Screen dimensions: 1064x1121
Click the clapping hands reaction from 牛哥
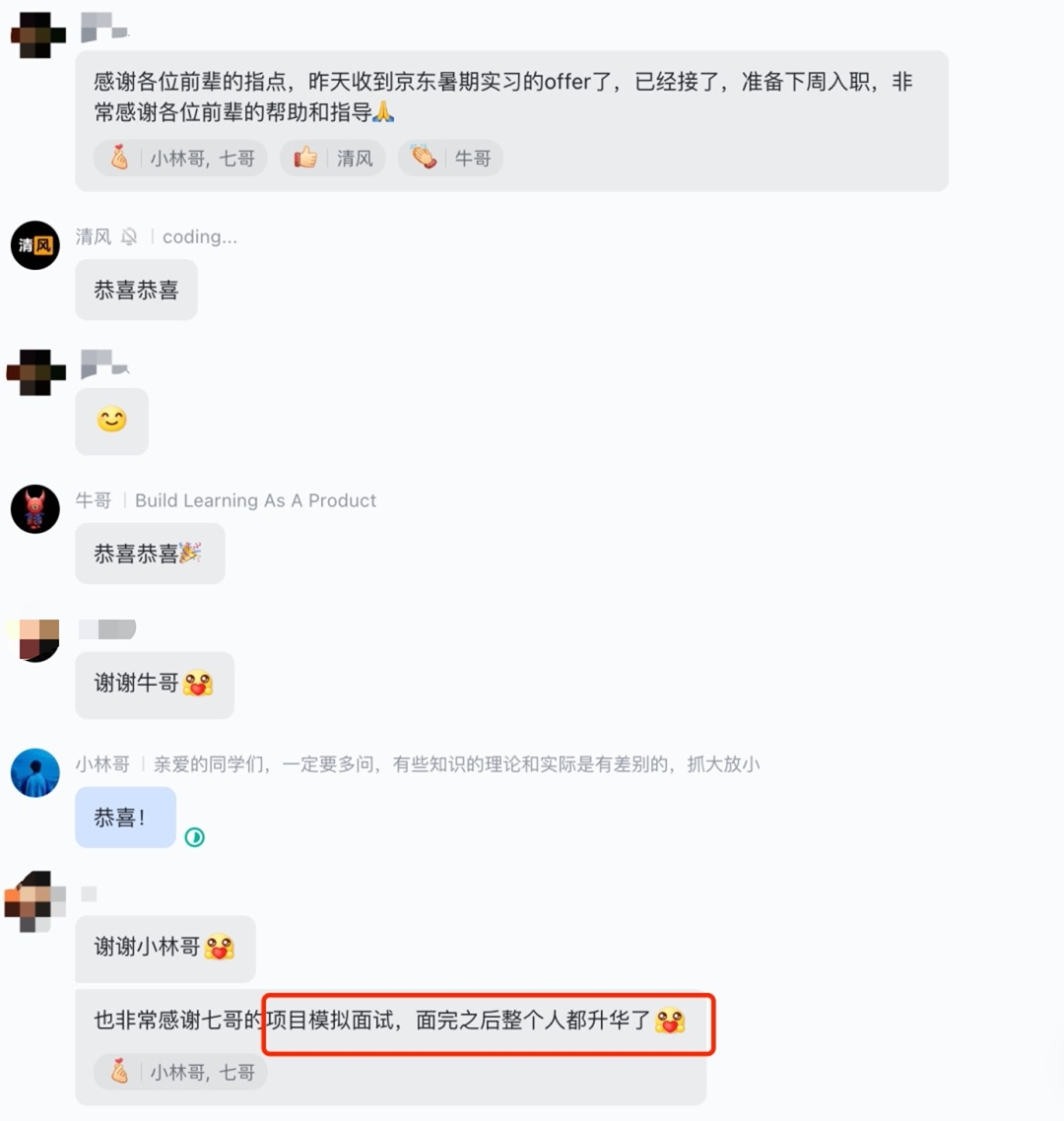point(450,158)
